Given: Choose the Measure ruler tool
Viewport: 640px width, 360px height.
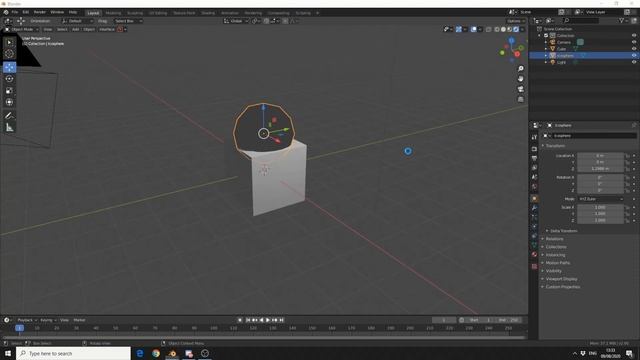Looking at the screenshot, I should point(9,128).
